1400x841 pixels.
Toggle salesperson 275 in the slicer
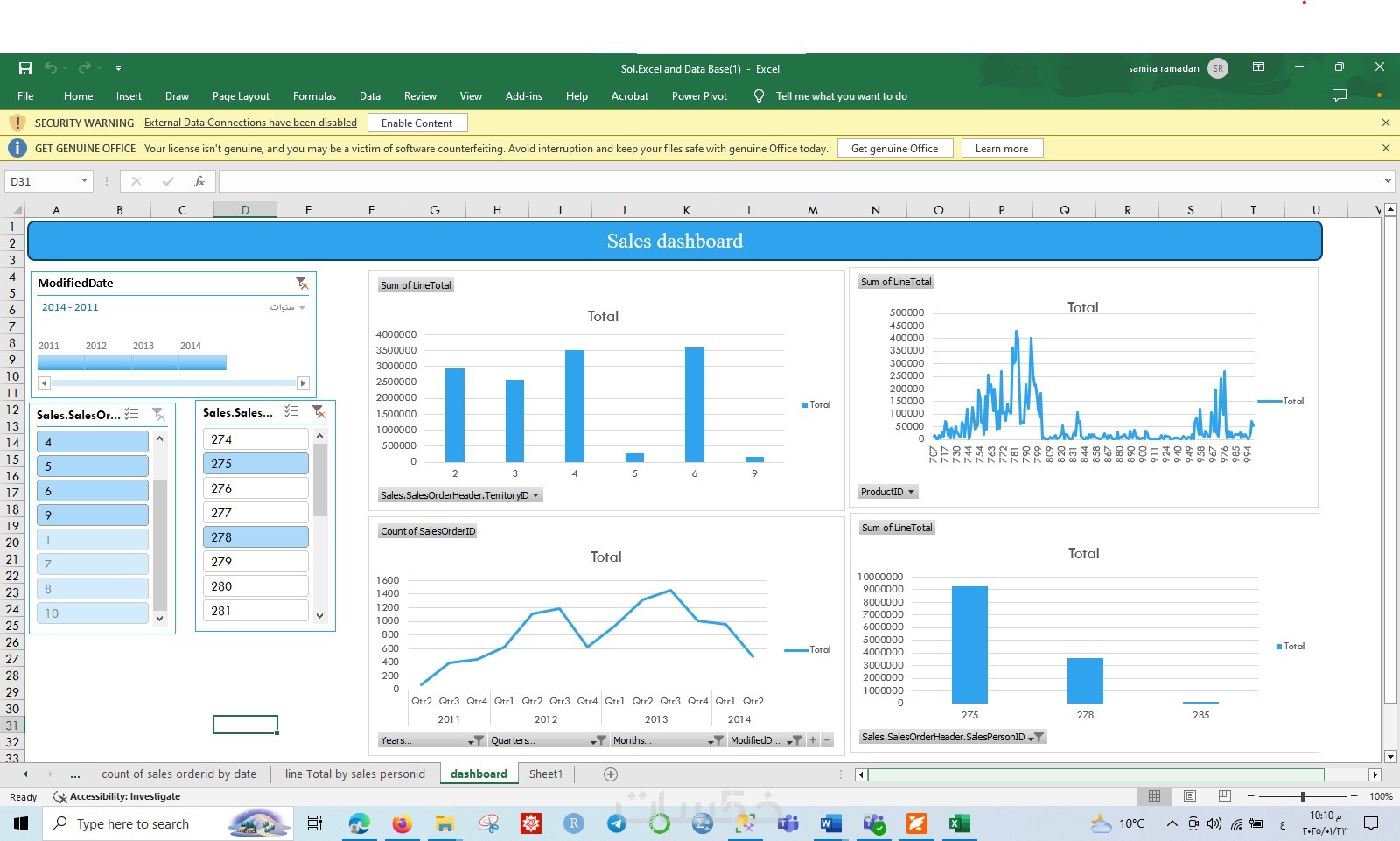[x=255, y=464]
